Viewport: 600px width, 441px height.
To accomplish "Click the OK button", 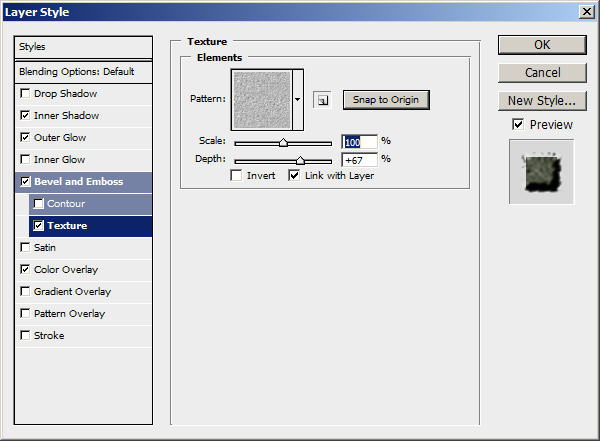I will 542,45.
